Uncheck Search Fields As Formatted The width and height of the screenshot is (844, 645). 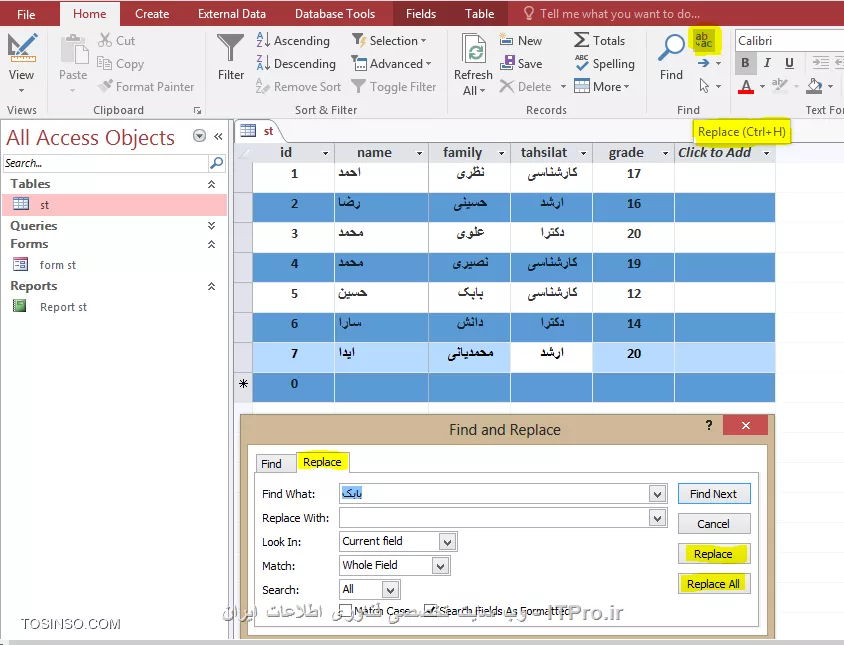point(431,610)
